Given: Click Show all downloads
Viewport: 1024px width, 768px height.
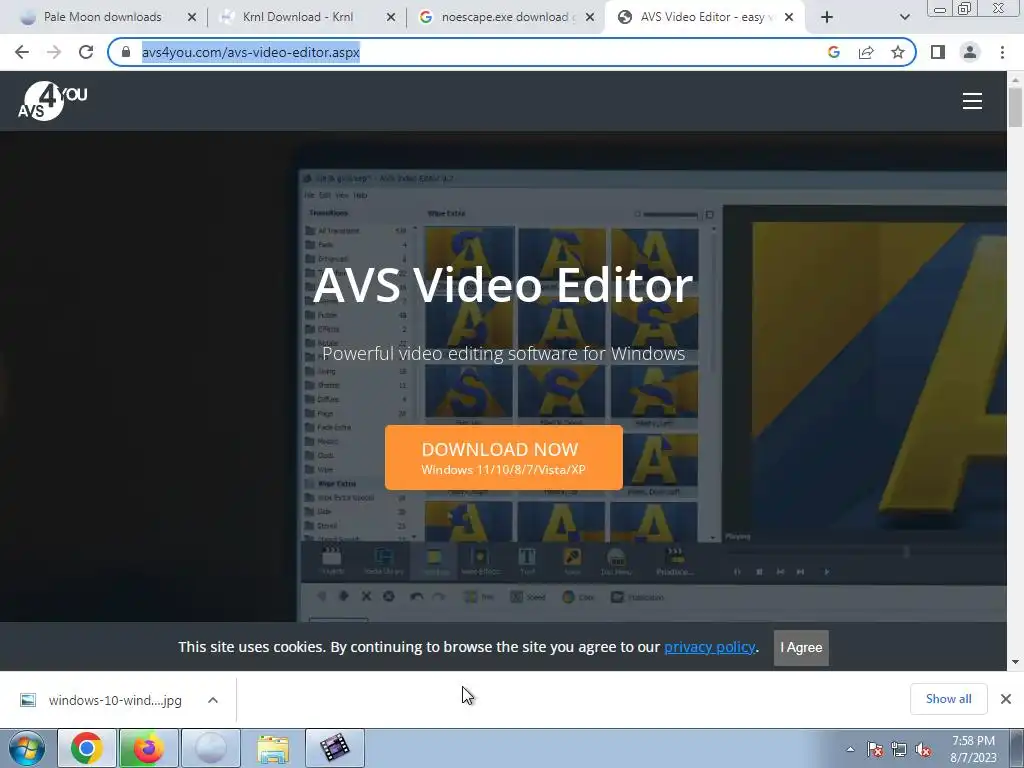Looking at the screenshot, I should click(948, 699).
